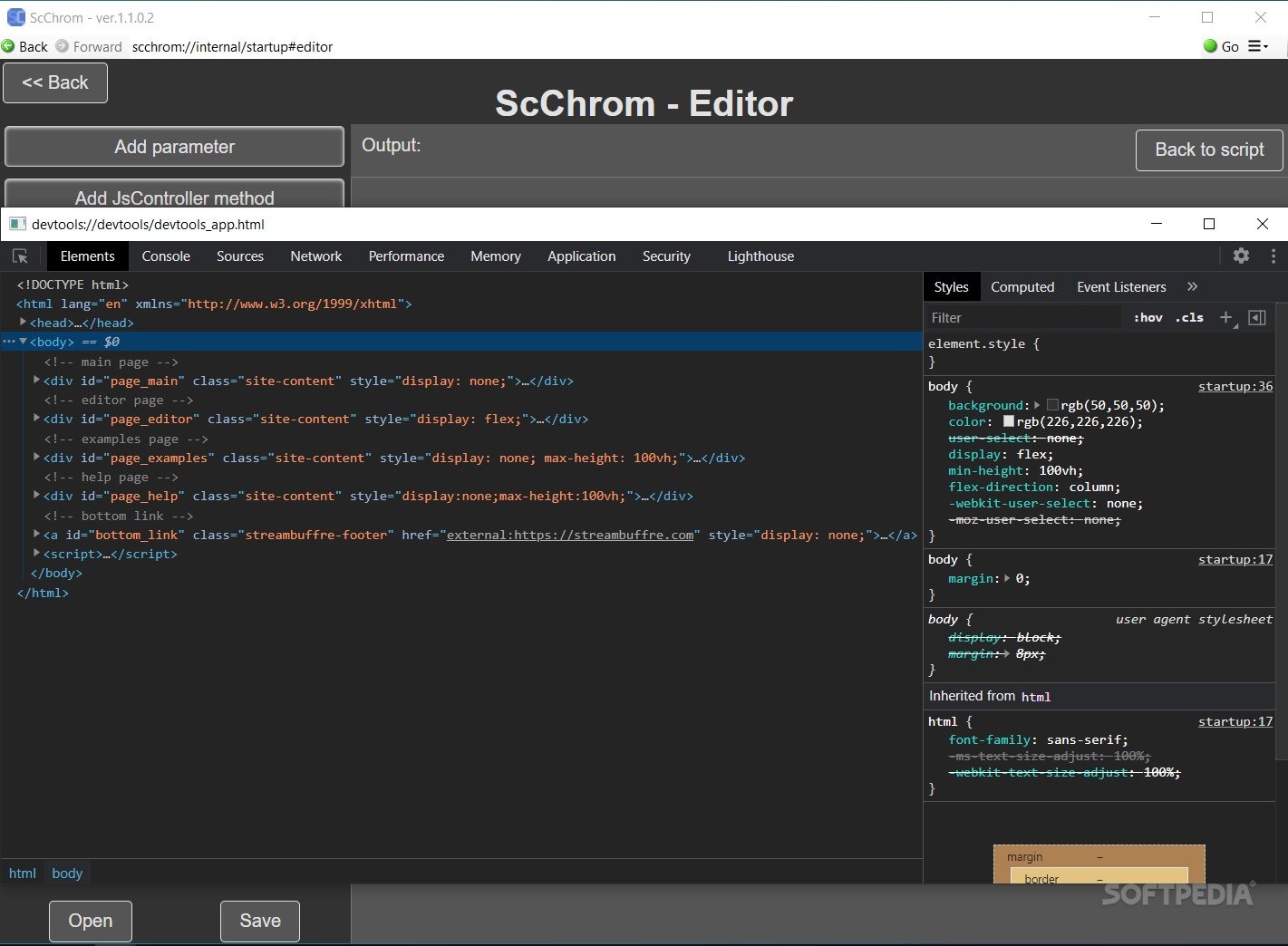This screenshot has width=1288, height=946.
Task: Open the Security tab
Action: click(666, 256)
